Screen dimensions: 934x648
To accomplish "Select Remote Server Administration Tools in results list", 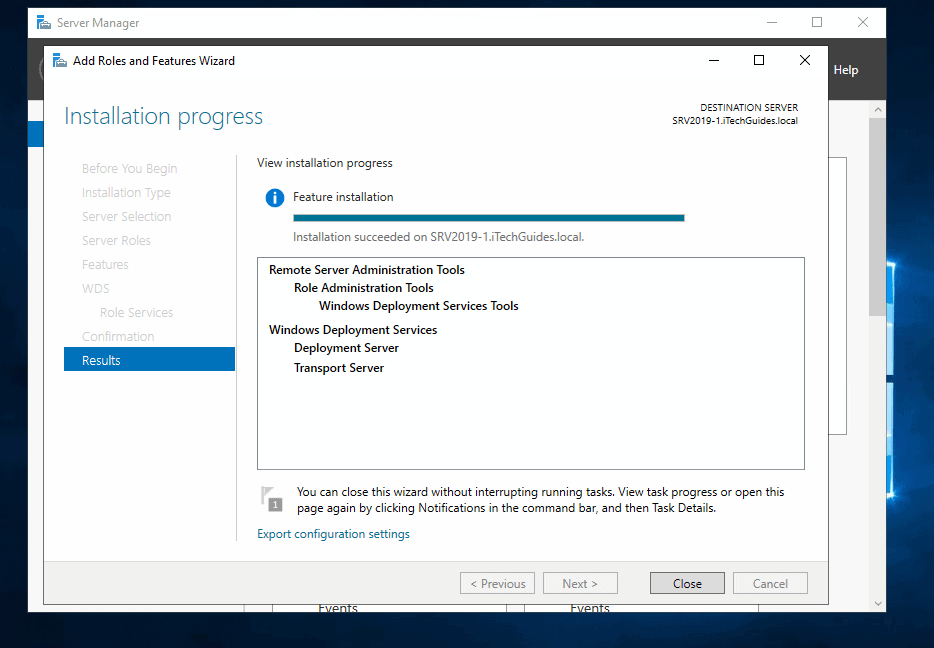I will point(366,270).
